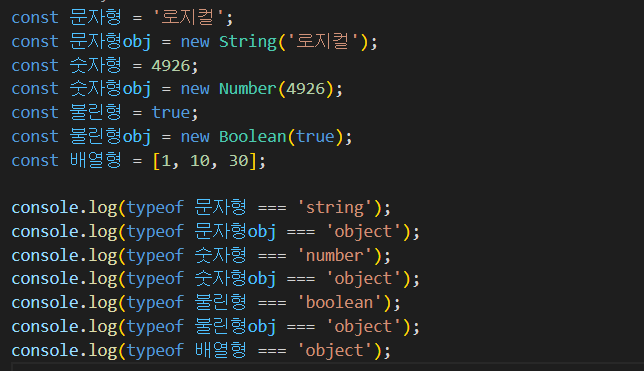Click the 숫자형obj variable in its const declaration

pos(110,89)
